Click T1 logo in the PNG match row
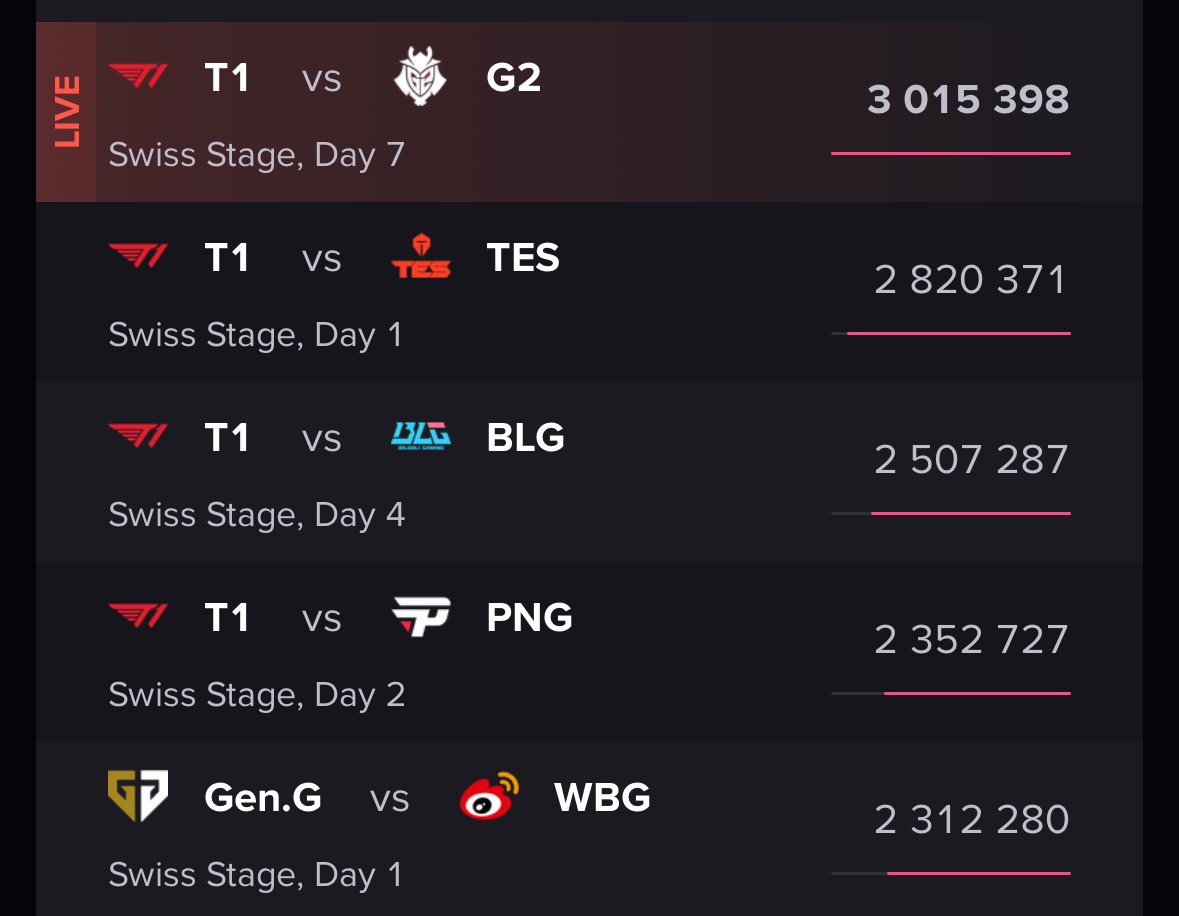The image size is (1179, 916). (138, 616)
